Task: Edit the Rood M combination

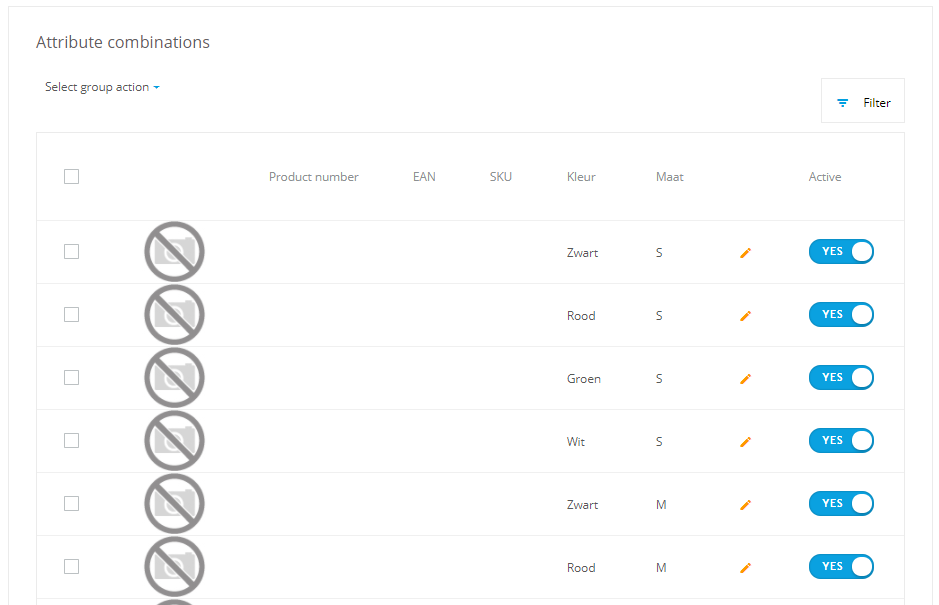Action: pyautogui.click(x=745, y=568)
